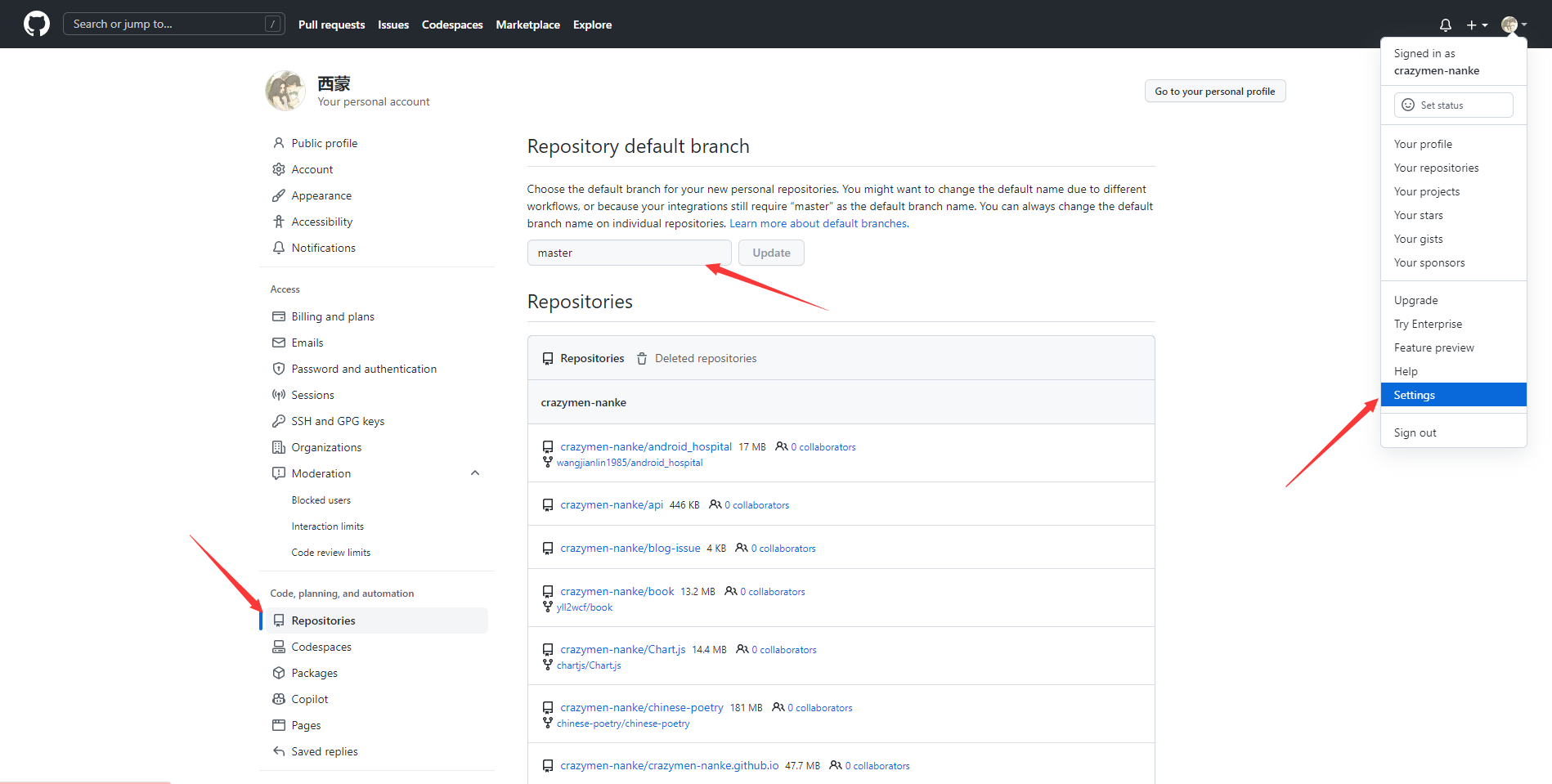1552x784 pixels.
Task: Open Issues in top navigation
Action: pyautogui.click(x=393, y=25)
